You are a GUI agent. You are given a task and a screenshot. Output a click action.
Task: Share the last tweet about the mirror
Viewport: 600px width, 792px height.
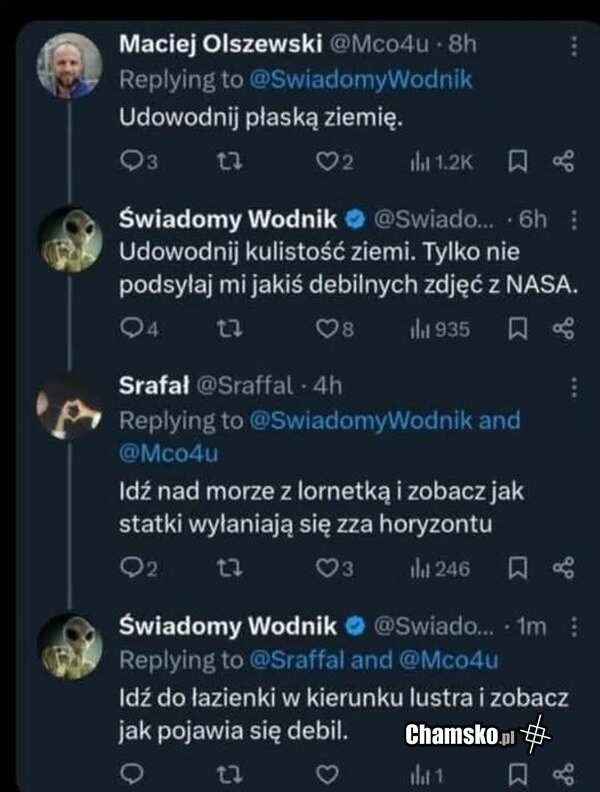[x=563, y=773]
